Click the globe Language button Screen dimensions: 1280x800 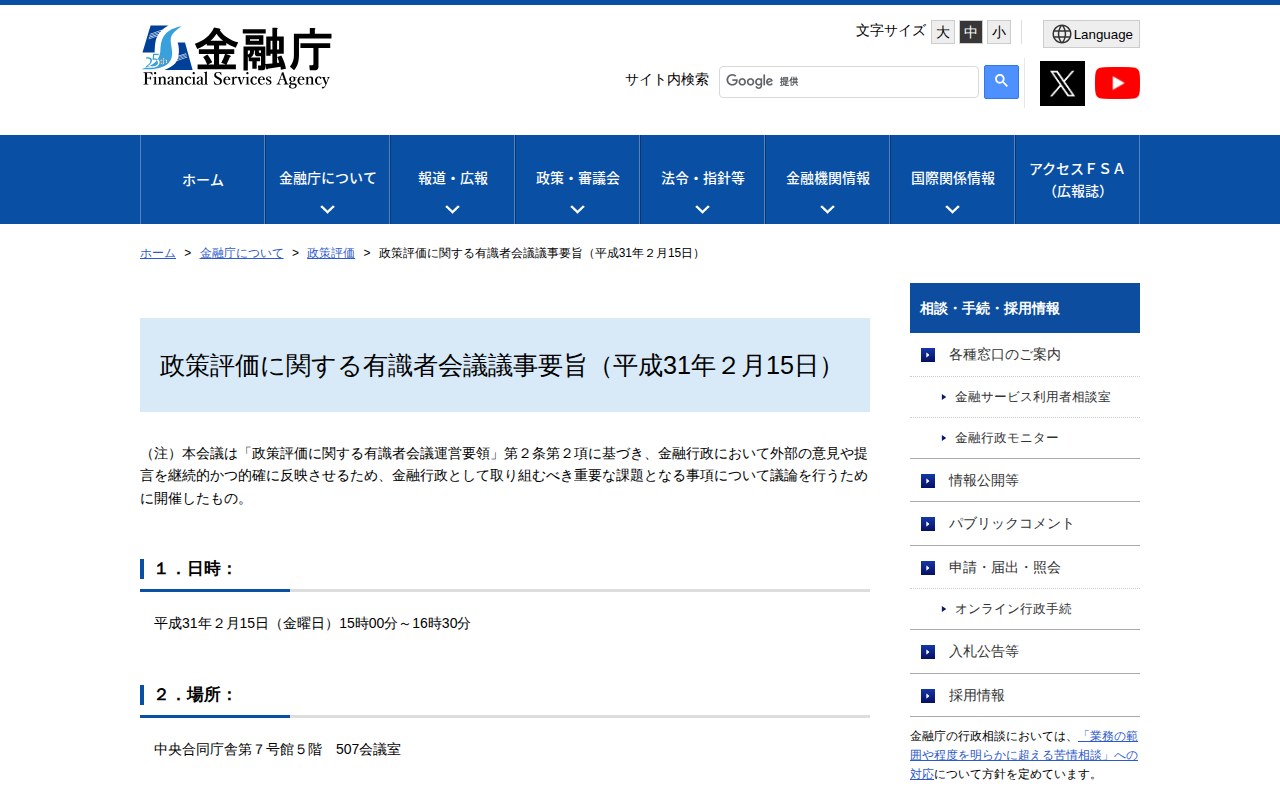point(1090,33)
